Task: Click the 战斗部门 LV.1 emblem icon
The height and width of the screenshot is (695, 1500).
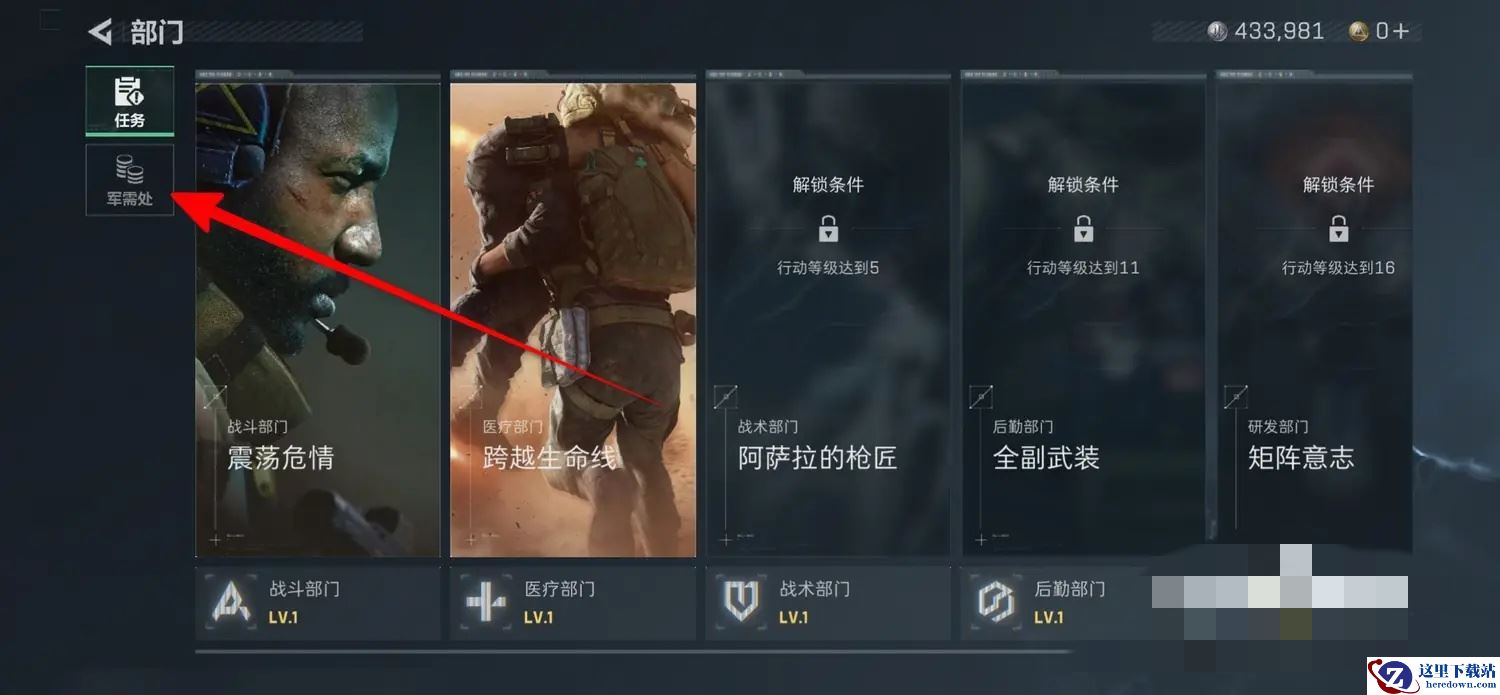Action: 232,603
